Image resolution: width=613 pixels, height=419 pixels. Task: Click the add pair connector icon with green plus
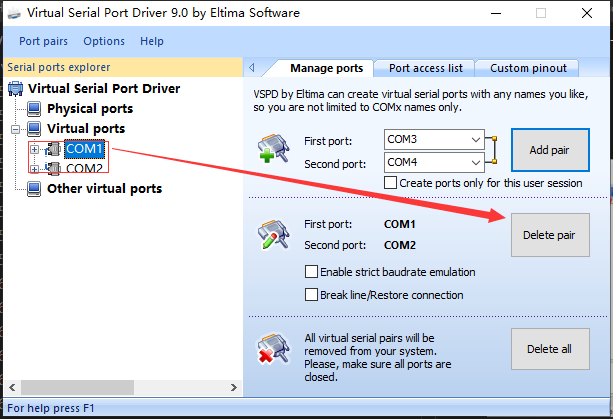point(273,149)
